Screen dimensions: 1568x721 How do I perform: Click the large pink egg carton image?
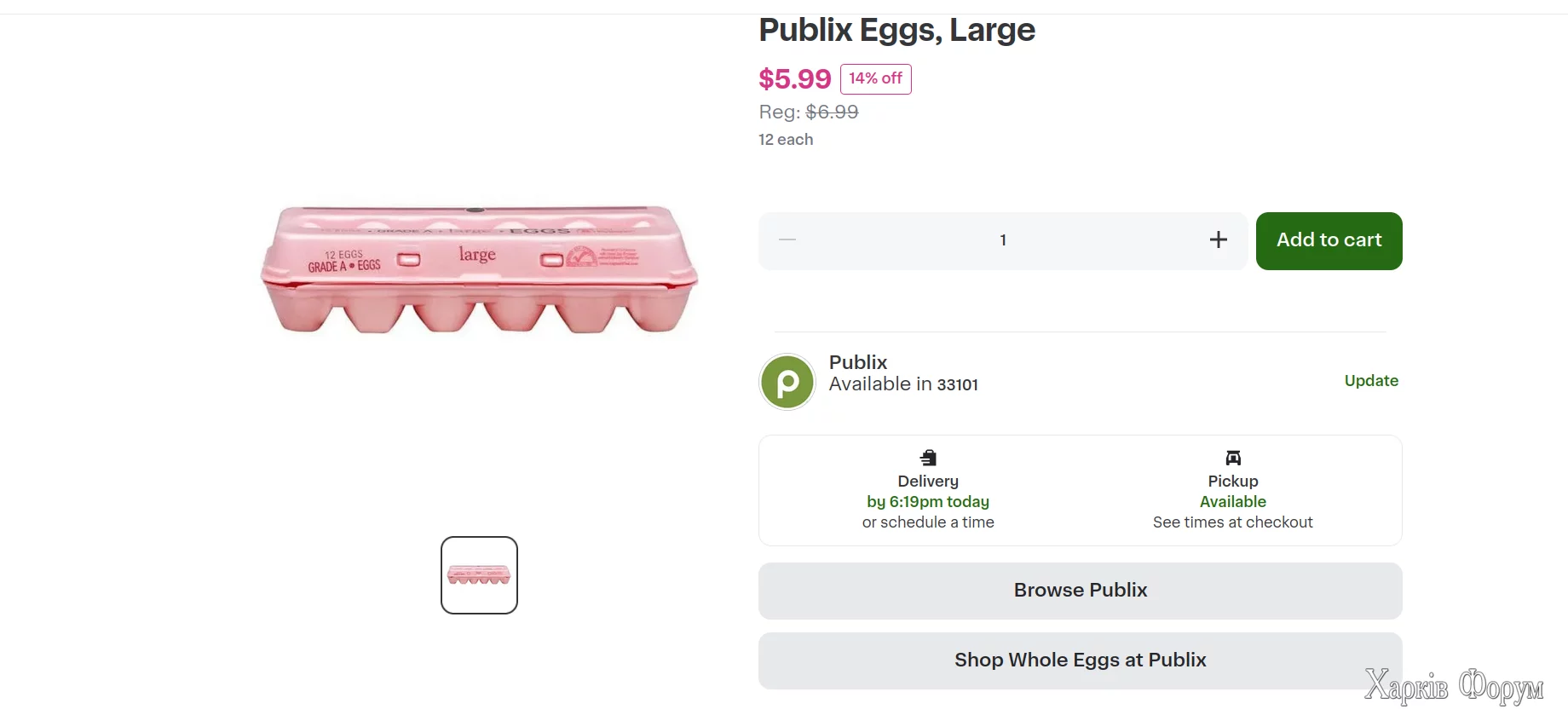tap(479, 269)
